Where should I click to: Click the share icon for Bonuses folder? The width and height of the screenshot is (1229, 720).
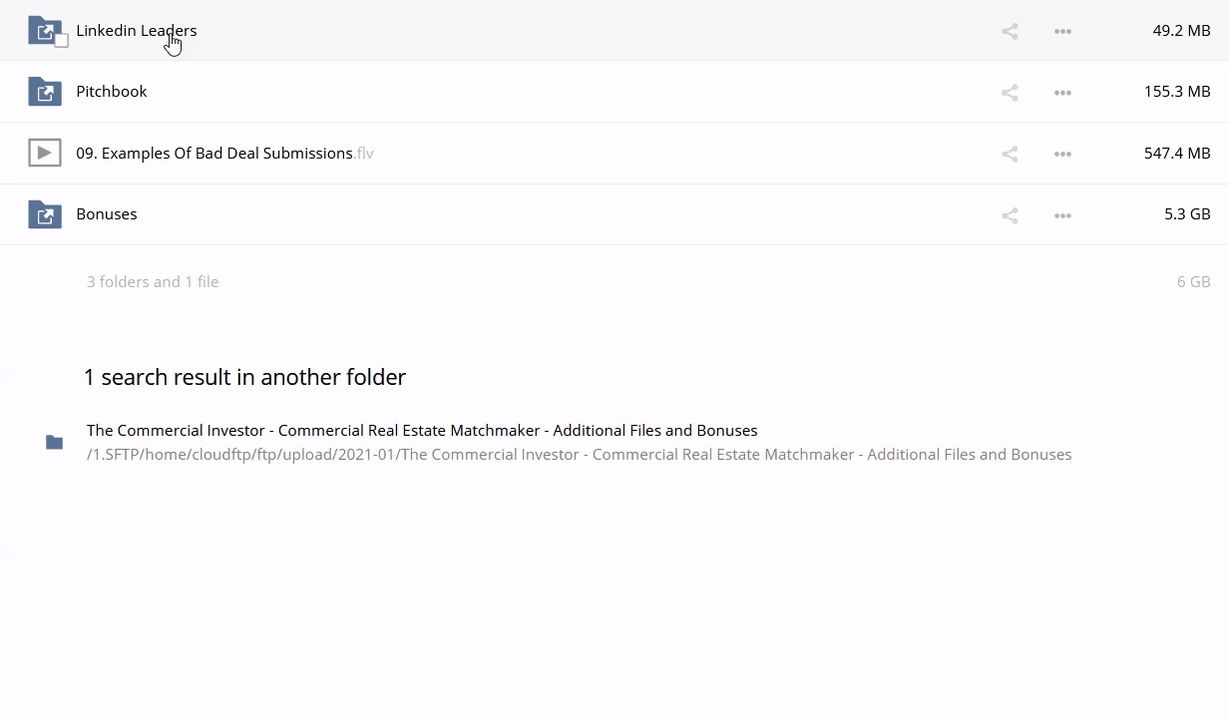pyautogui.click(x=1010, y=215)
